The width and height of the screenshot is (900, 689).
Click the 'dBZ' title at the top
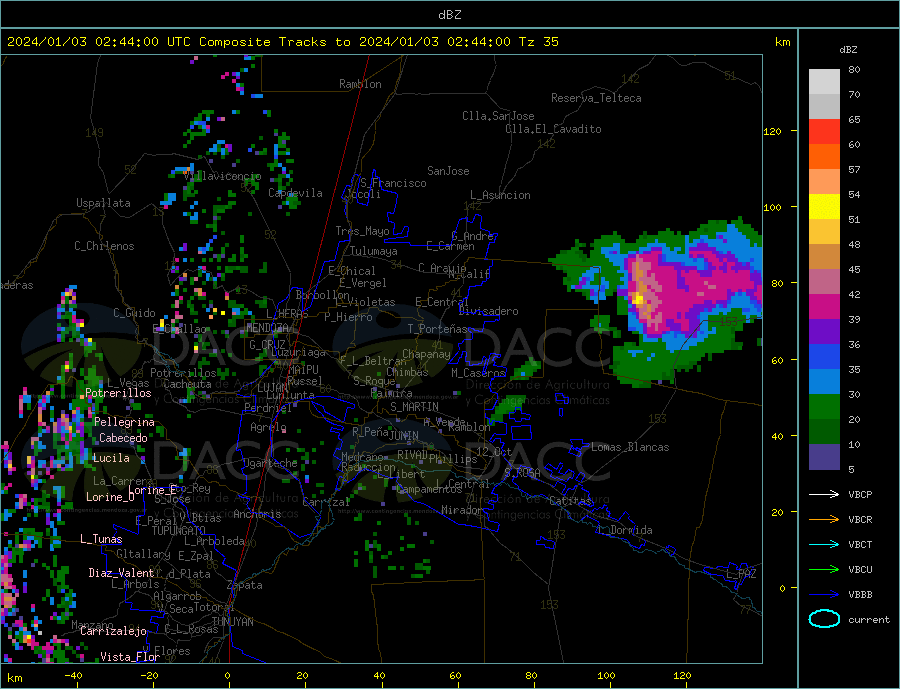coord(449,15)
